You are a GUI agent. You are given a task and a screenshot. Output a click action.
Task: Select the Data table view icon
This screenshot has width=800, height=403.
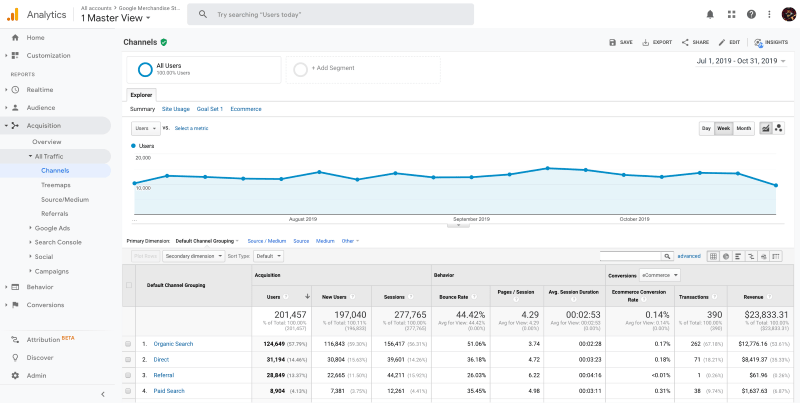coord(713,256)
